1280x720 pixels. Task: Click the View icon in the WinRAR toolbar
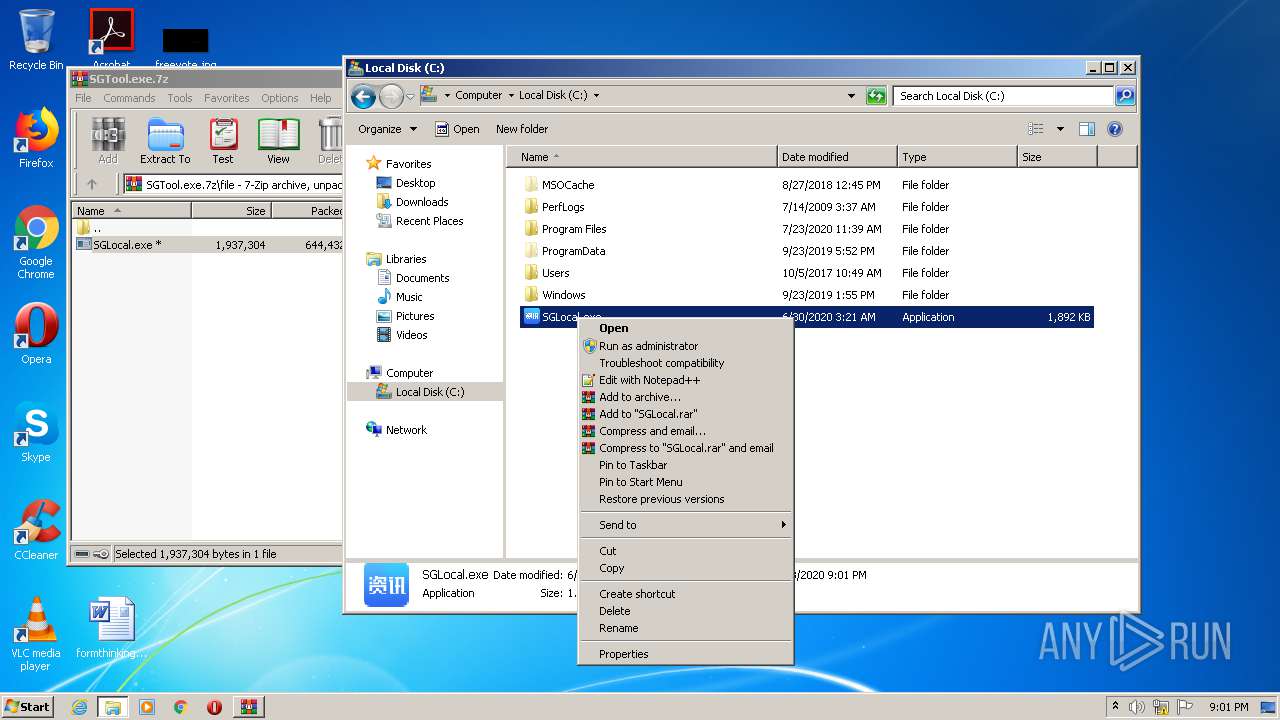coord(278,140)
